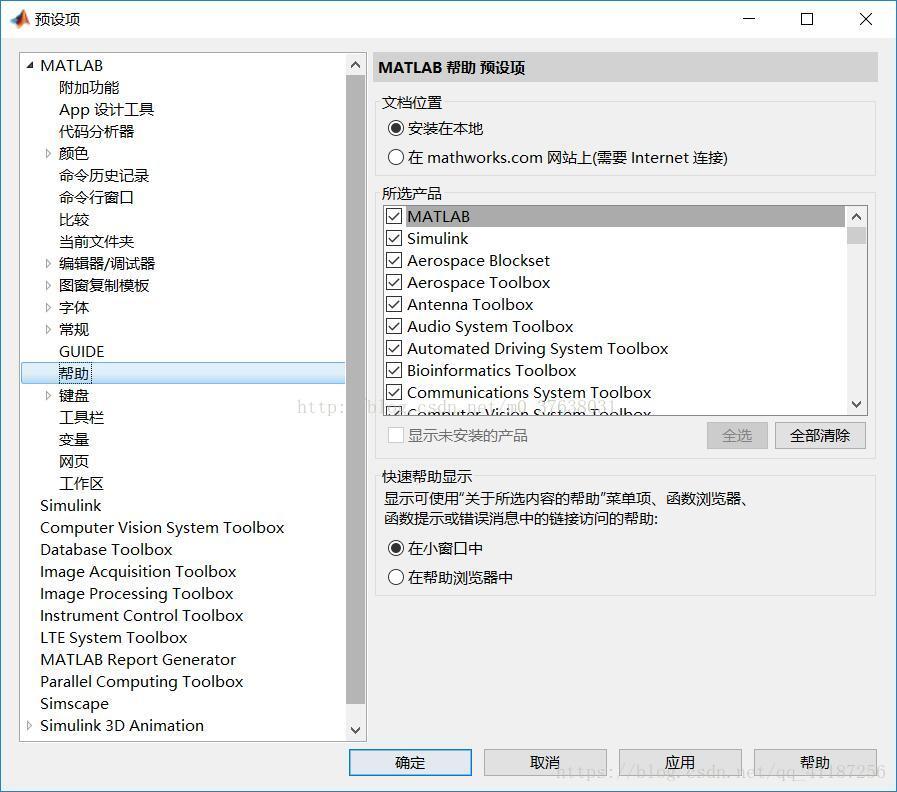
Task: Open App 设计工具 preferences
Action: coord(106,109)
